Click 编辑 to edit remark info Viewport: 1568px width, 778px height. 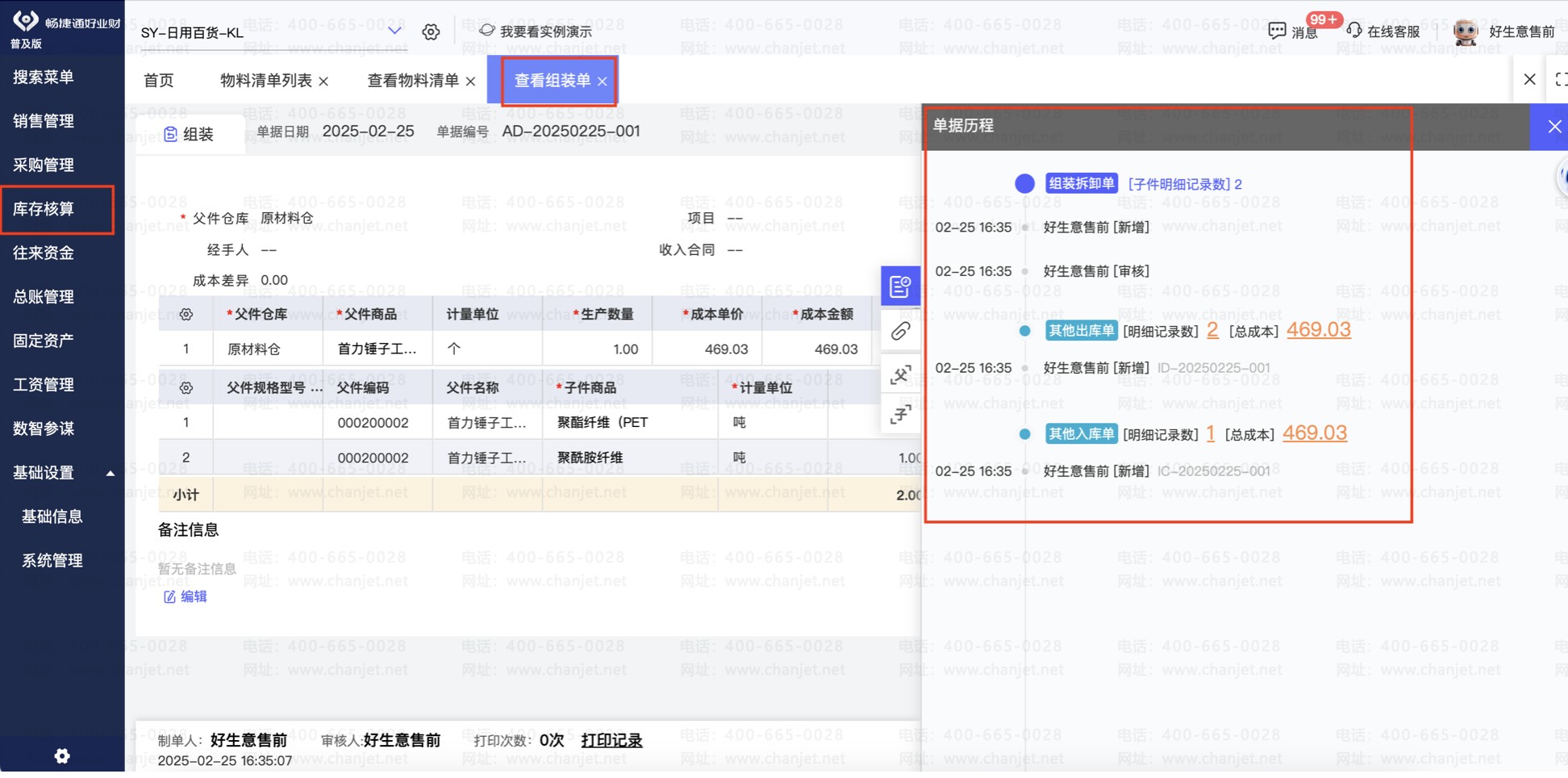186,596
